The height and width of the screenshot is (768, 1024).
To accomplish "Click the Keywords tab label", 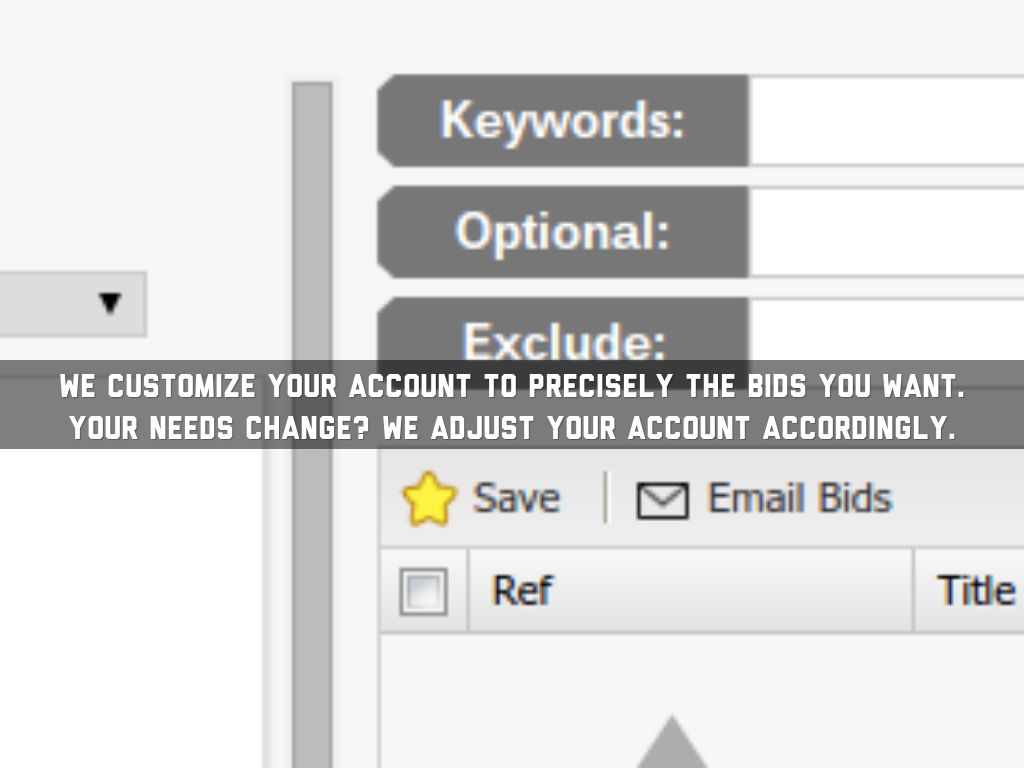I will point(563,120).
